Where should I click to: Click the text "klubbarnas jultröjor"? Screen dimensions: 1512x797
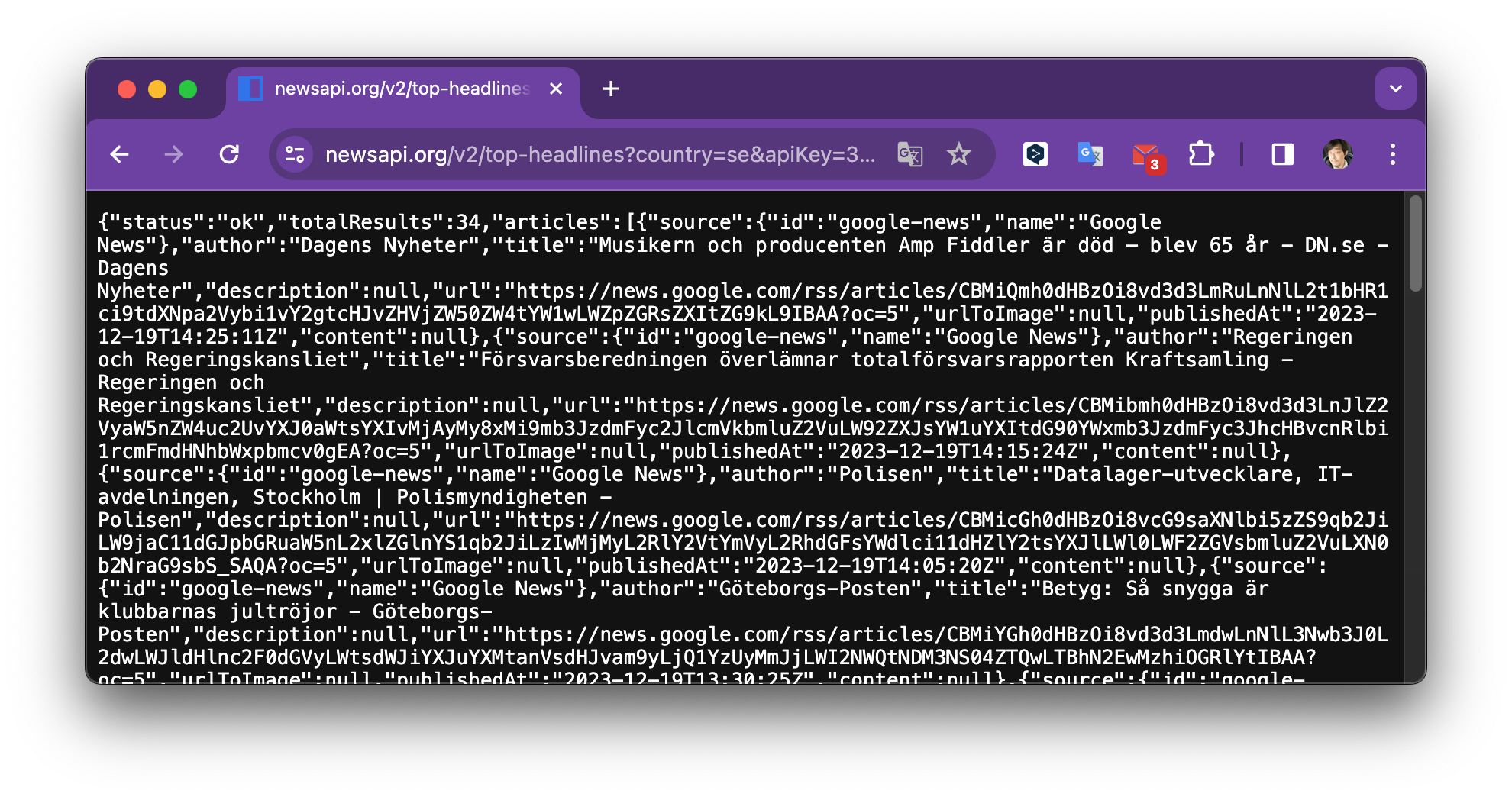point(217,611)
